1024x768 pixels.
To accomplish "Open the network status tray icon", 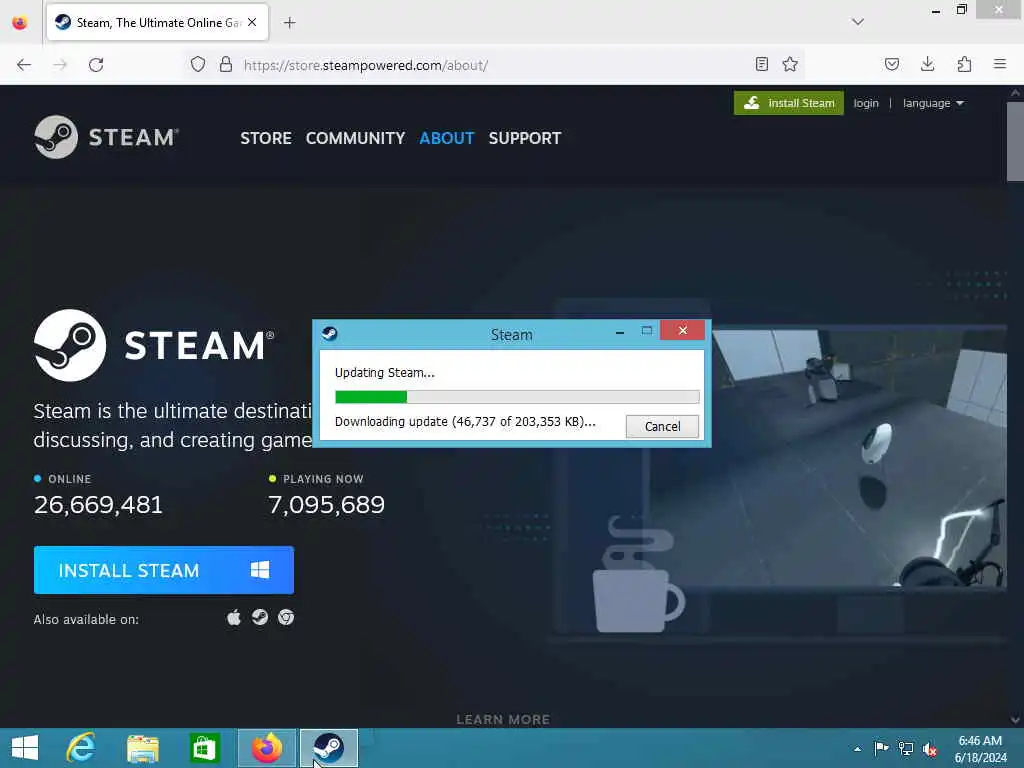I will point(906,748).
